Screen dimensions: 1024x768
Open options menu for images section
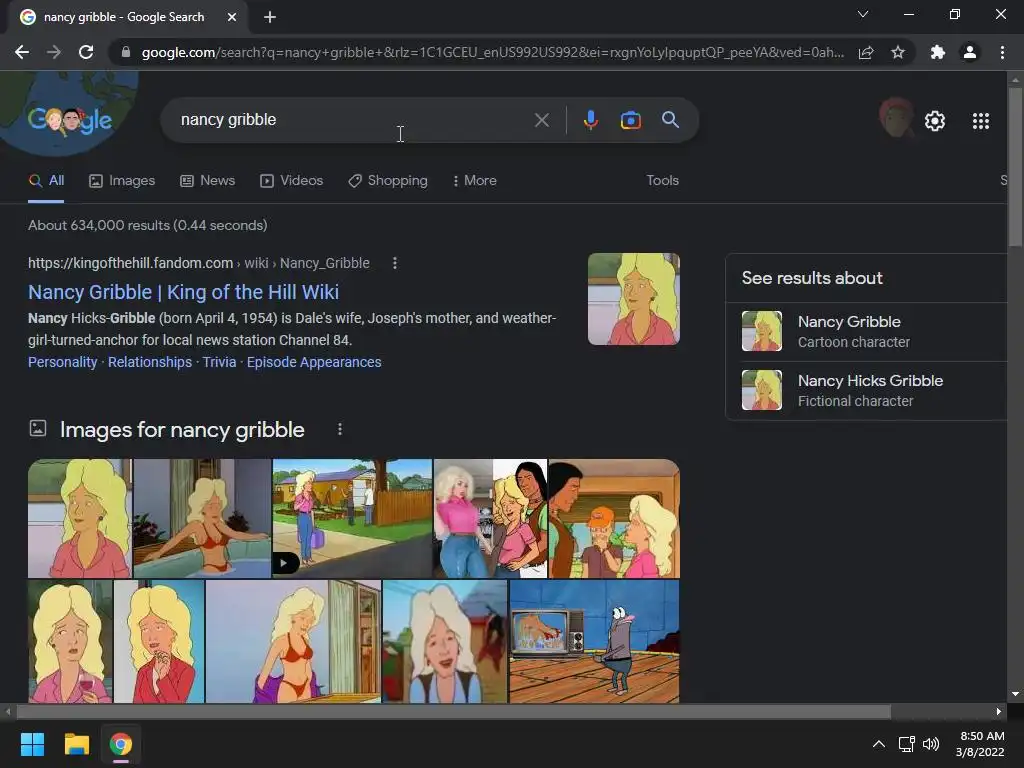(x=340, y=429)
